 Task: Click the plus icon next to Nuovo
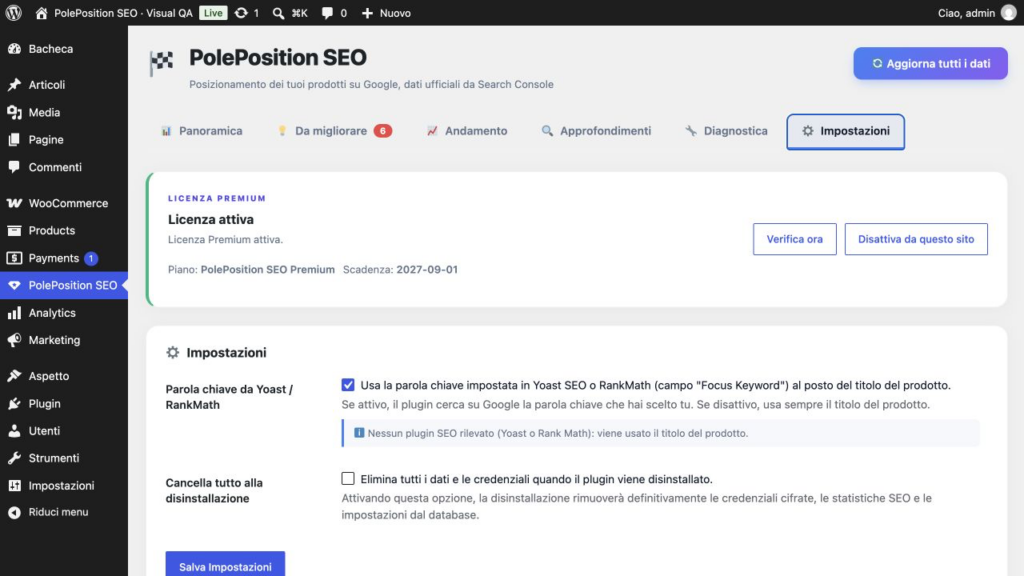367,13
